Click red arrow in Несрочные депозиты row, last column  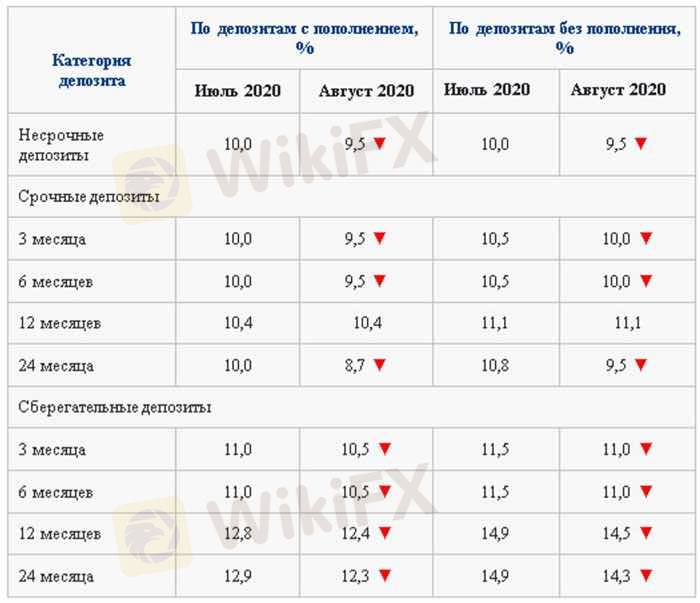(x=641, y=144)
